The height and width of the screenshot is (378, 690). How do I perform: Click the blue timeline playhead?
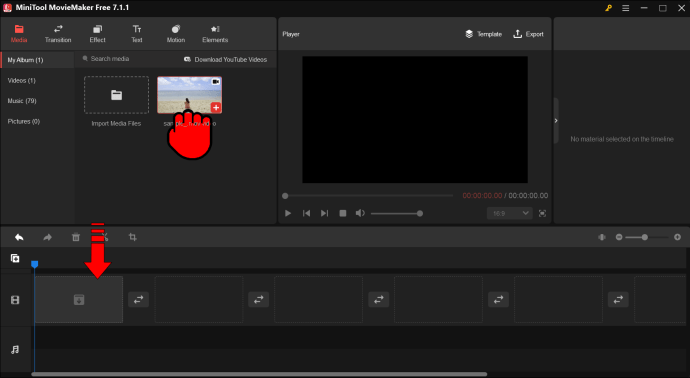(x=34, y=264)
